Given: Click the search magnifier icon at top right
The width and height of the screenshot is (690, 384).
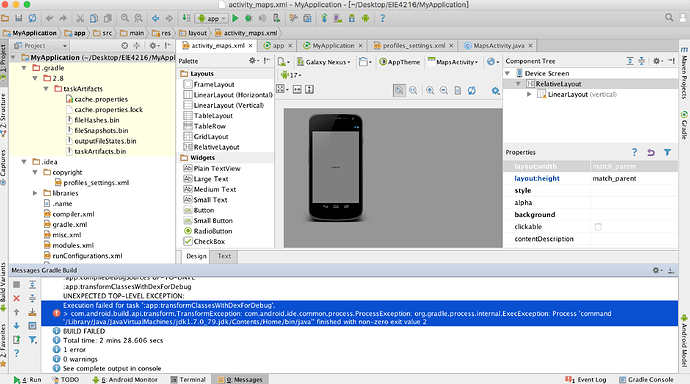Looking at the screenshot, I should pos(669,18).
